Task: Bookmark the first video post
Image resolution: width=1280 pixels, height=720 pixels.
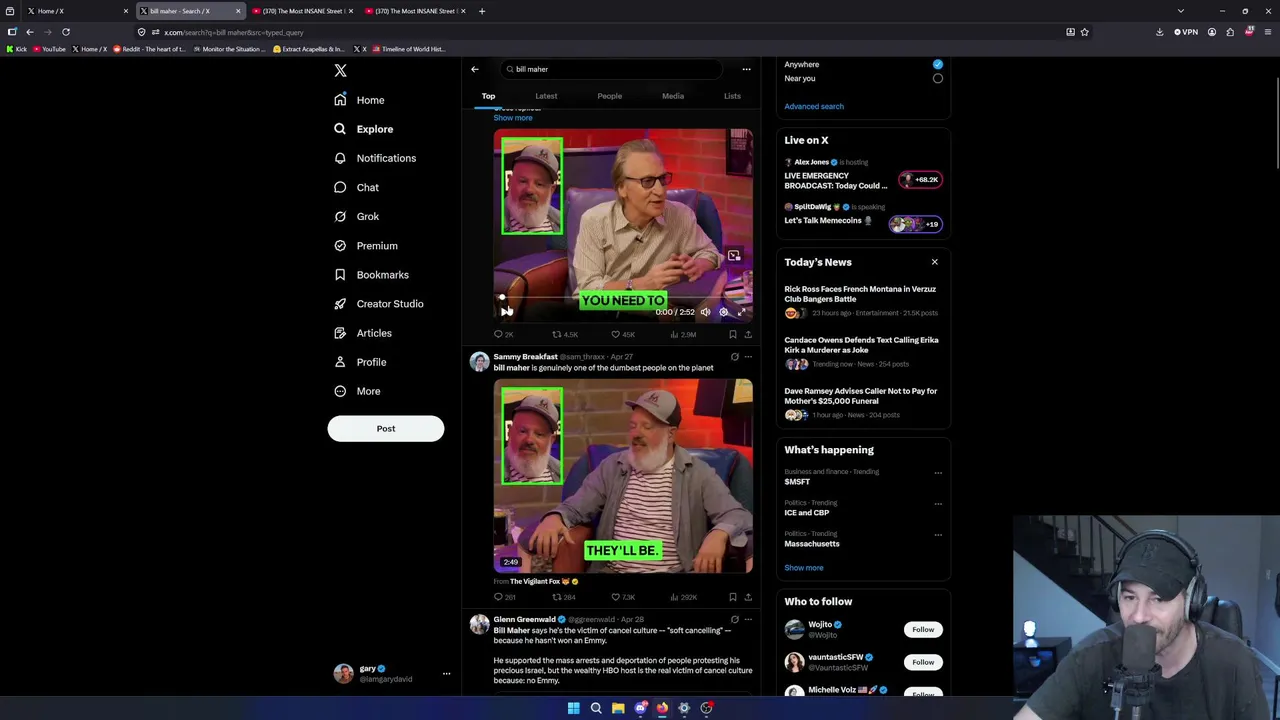Action: coord(732,334)
